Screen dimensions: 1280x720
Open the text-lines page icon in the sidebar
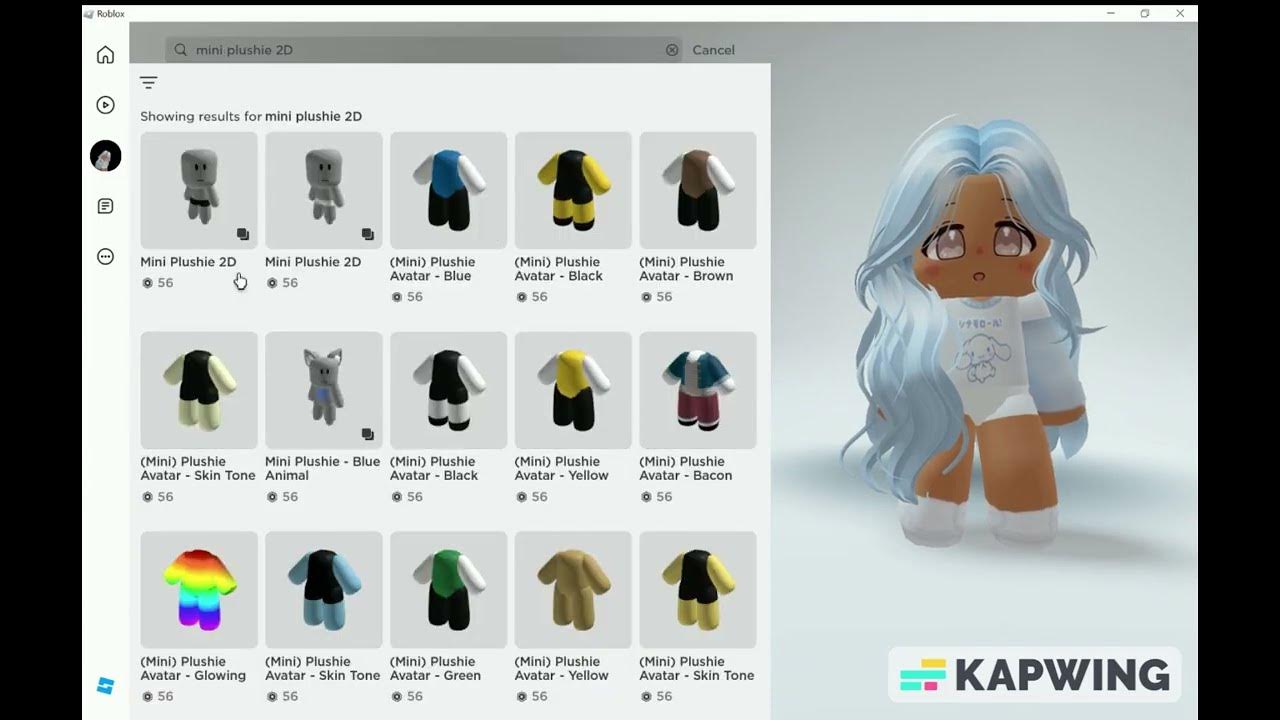coord(105,206)
